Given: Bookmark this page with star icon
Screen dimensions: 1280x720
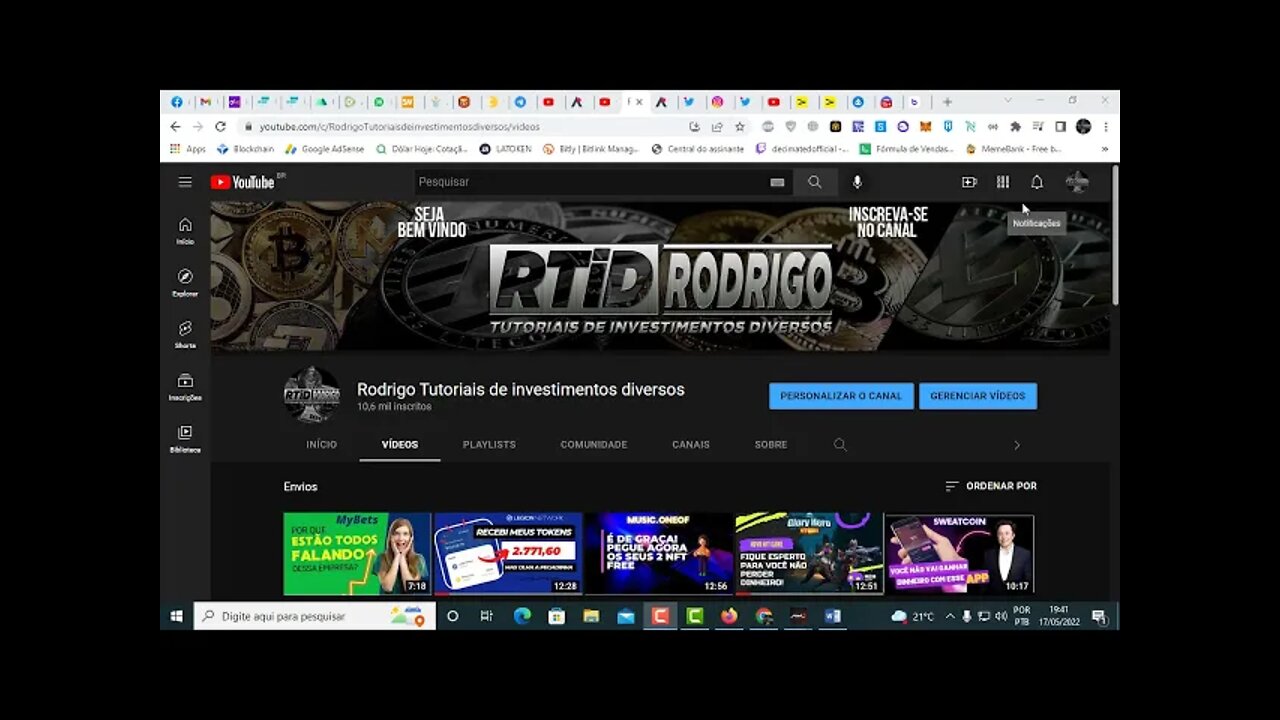Looking at the screenshot, I should (x=740, y=127).
